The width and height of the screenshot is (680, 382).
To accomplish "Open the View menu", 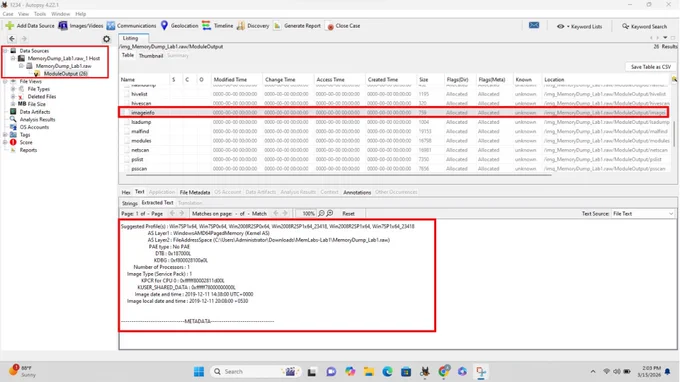I will pos(23,14).
